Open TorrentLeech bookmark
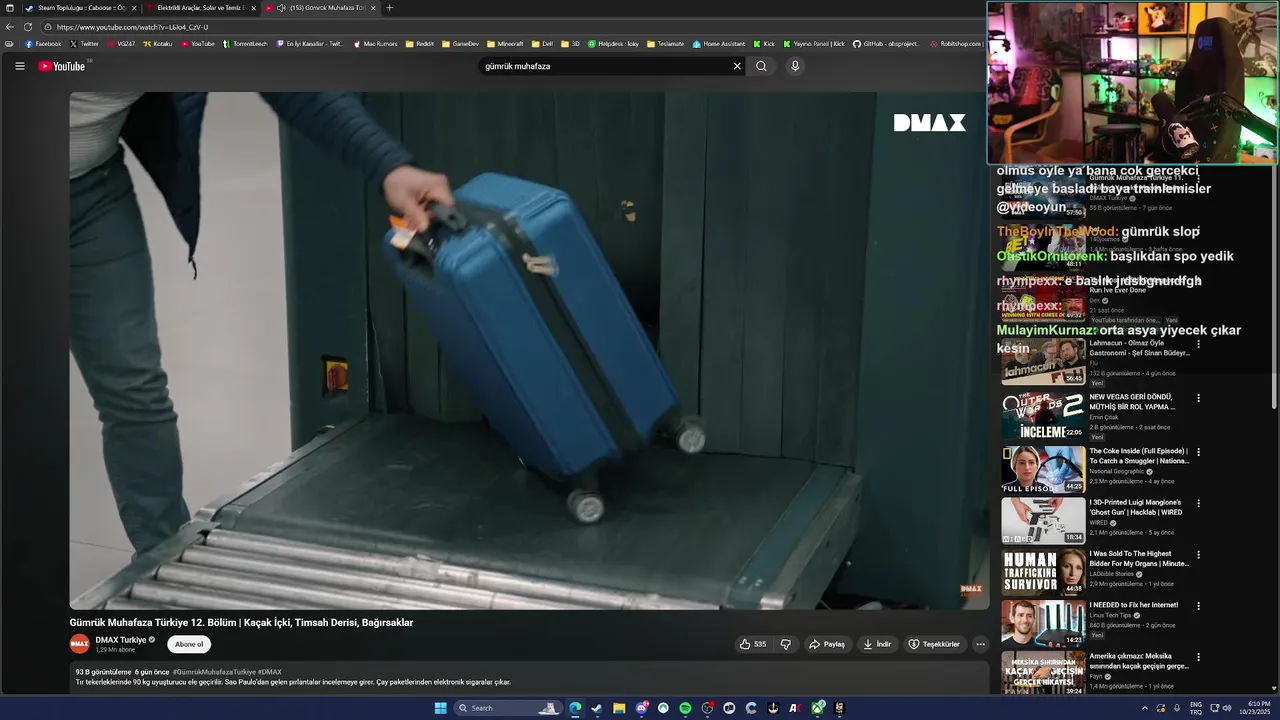The height and width of the screenshot is (720, 1280). click(244, 44)
